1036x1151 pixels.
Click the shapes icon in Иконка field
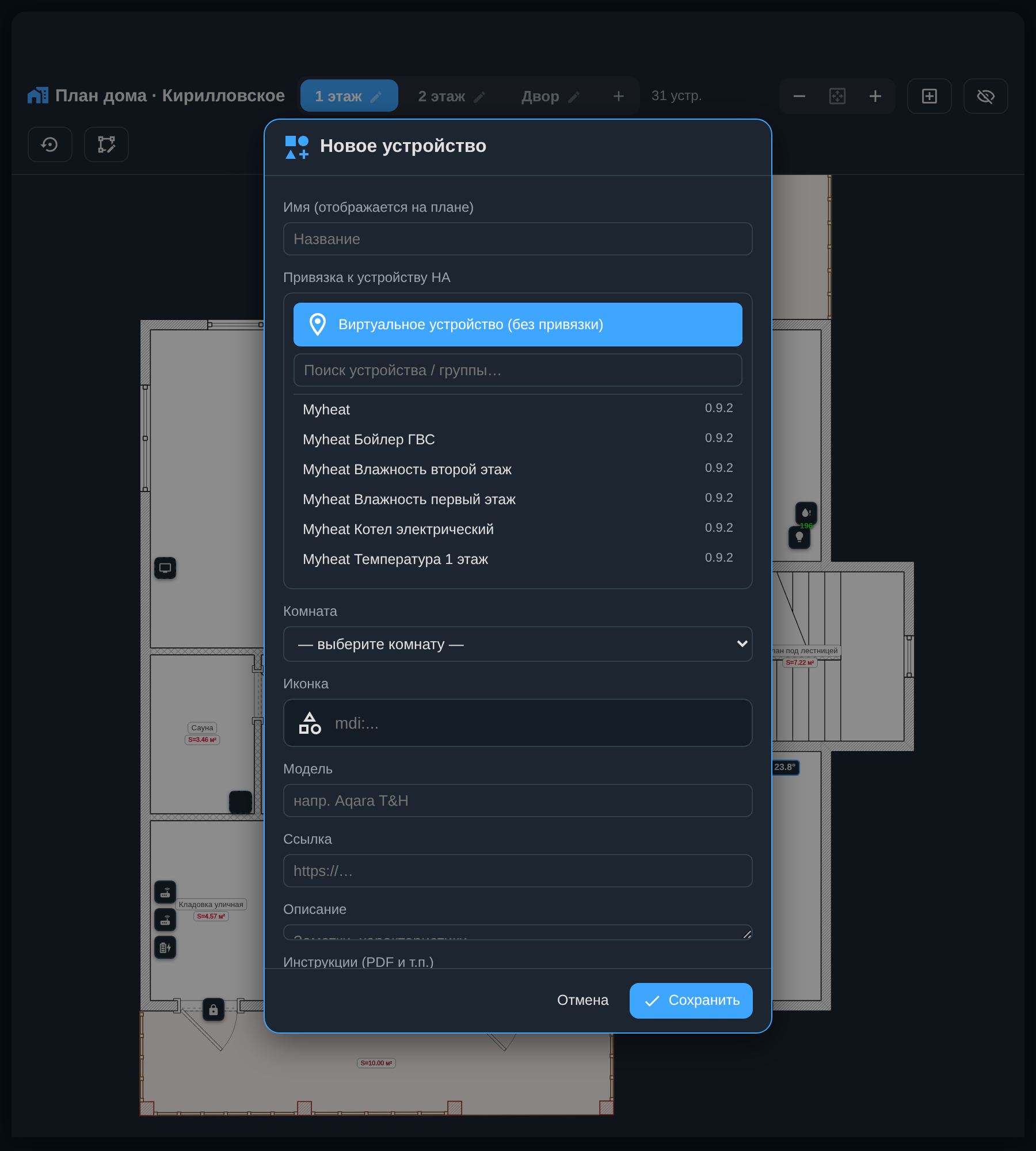(310, 723)
